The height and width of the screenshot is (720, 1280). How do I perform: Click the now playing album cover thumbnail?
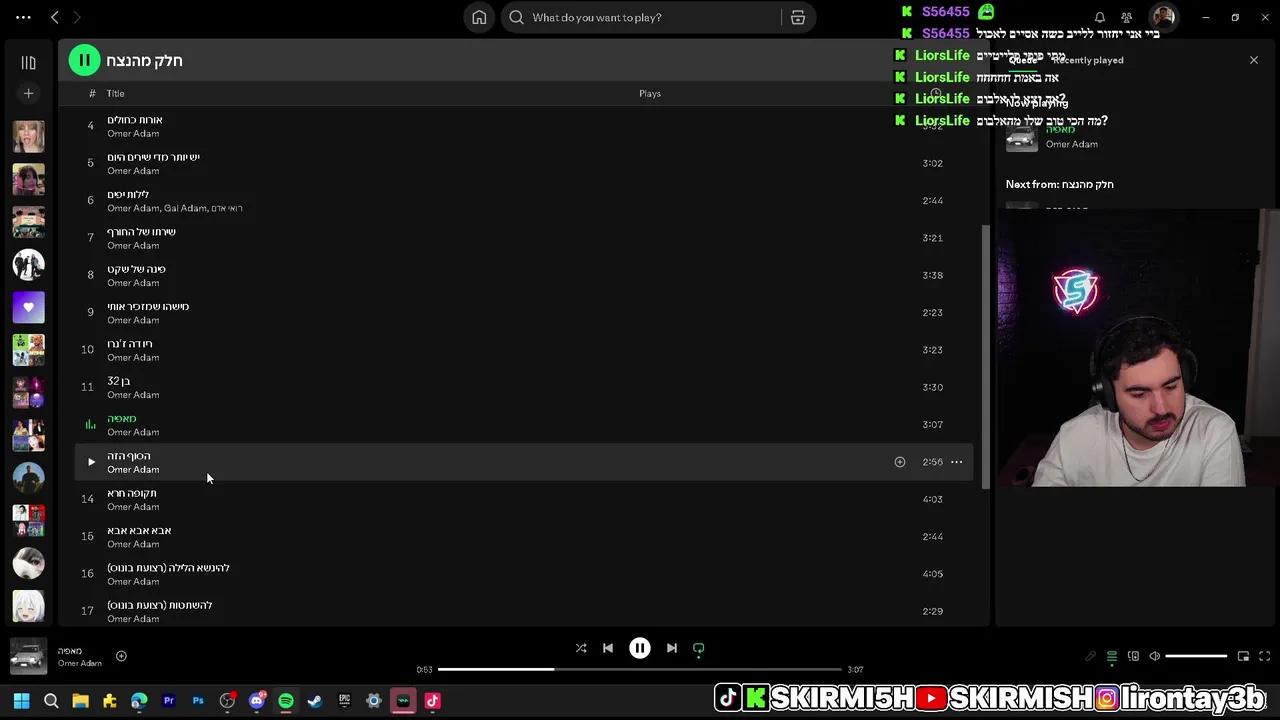point(28,656)
